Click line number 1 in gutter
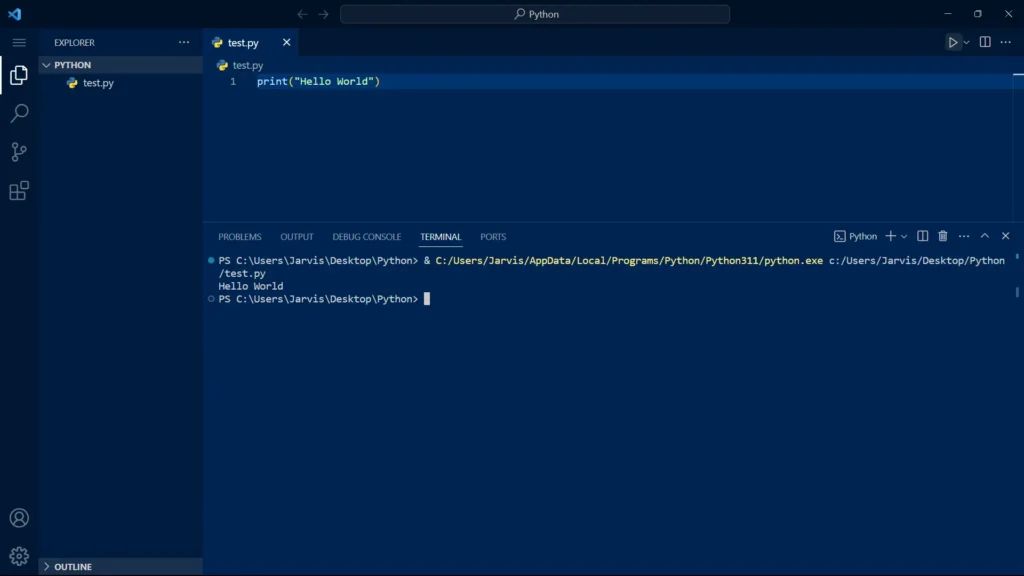 coord(233,82)
